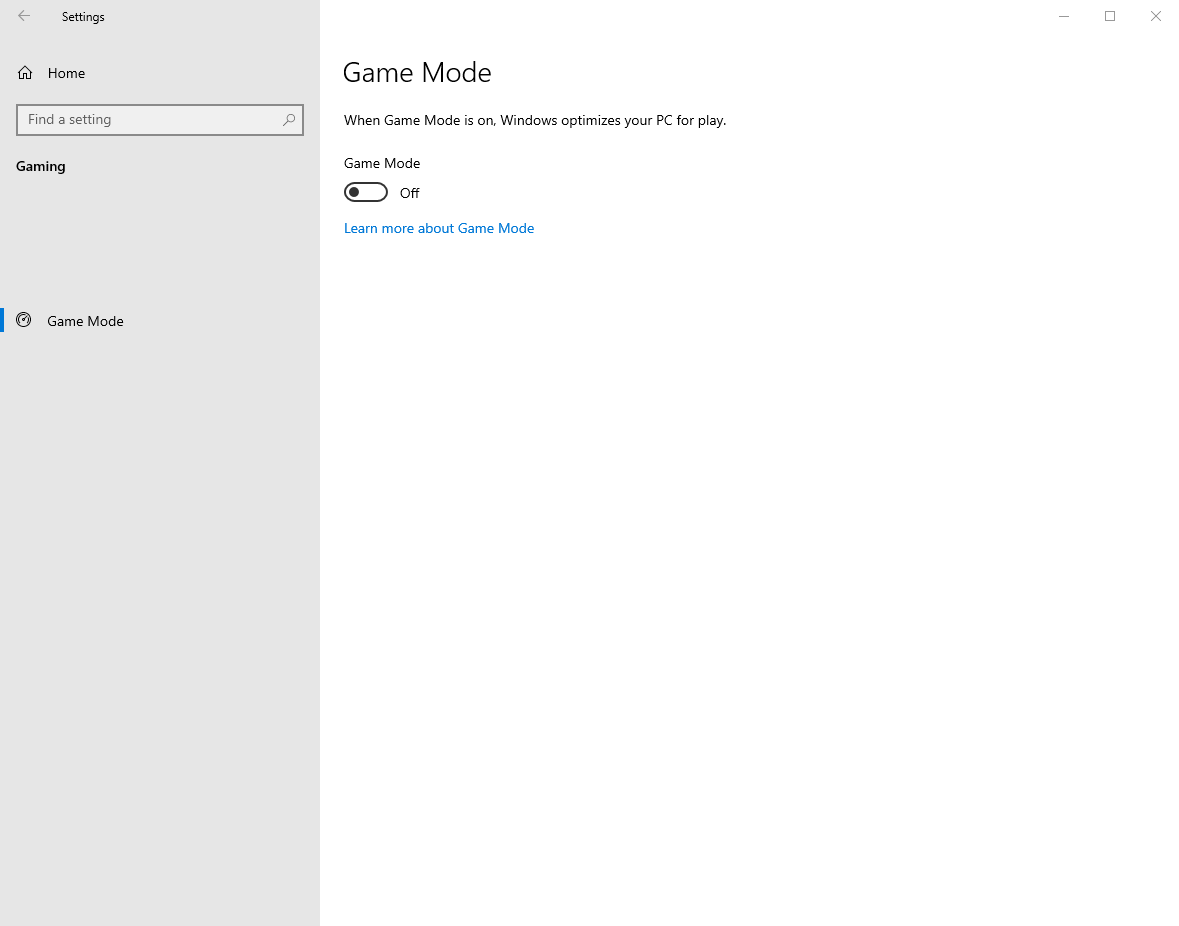1179x926 pixels.
Task: Click the search magnifier icon
Action: [x=289, y=120]
